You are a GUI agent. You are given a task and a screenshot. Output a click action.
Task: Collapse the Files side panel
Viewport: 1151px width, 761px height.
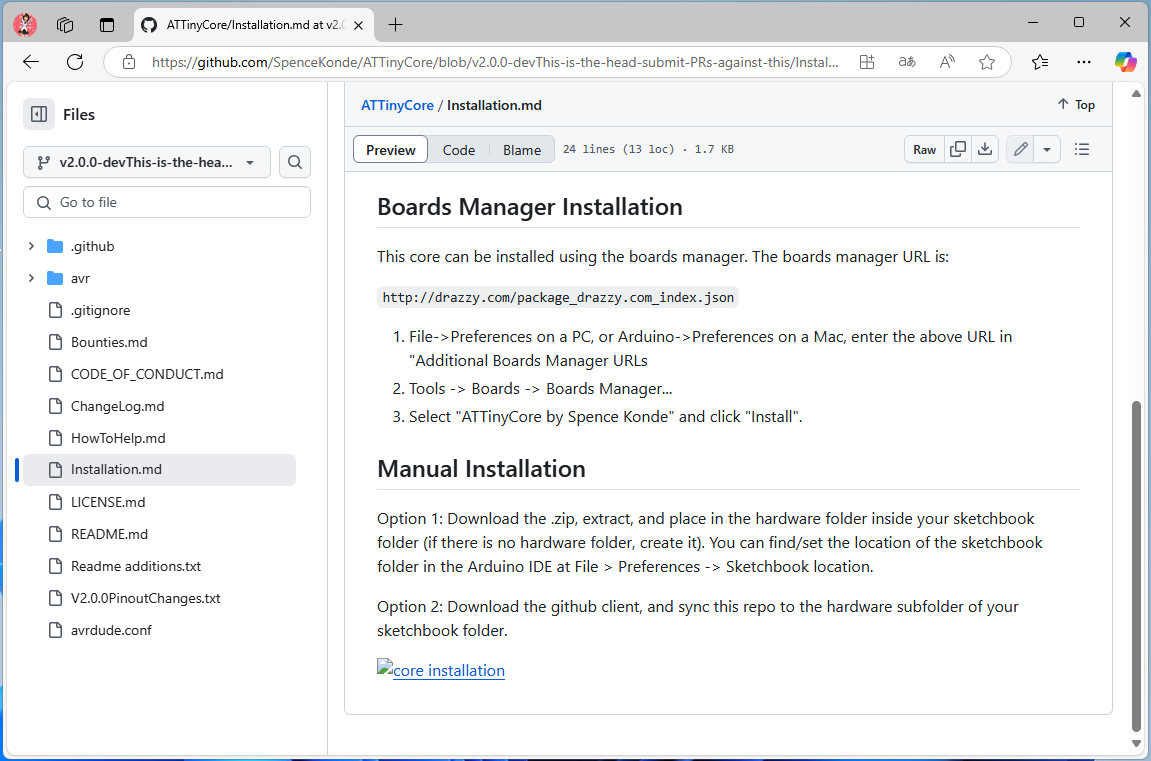point(39,114)
